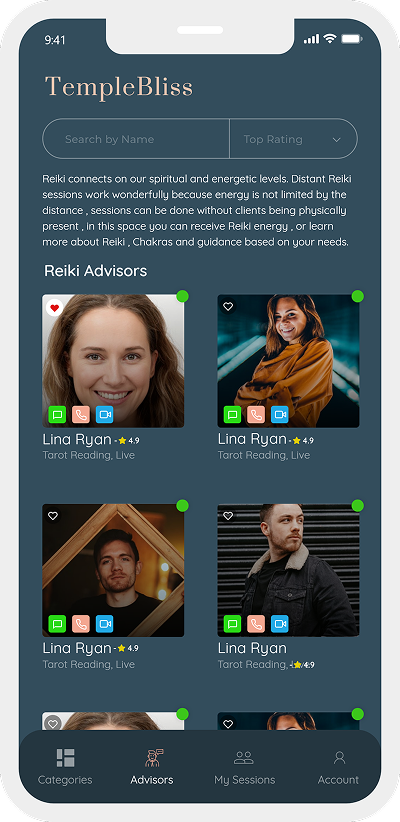Unfavorite the first advisor with the red heart
400x822 pixels.
[54, 307]
